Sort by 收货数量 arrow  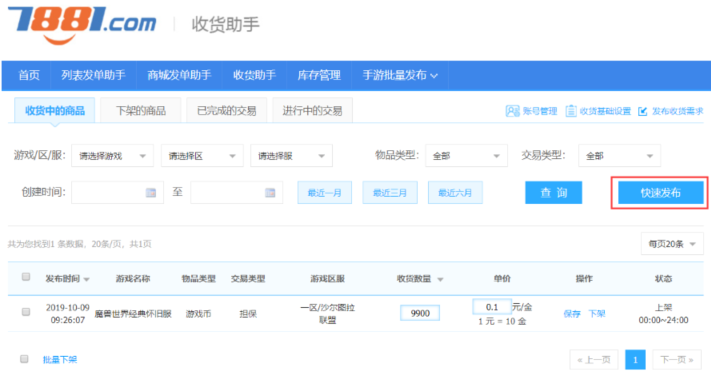(440, 279)
